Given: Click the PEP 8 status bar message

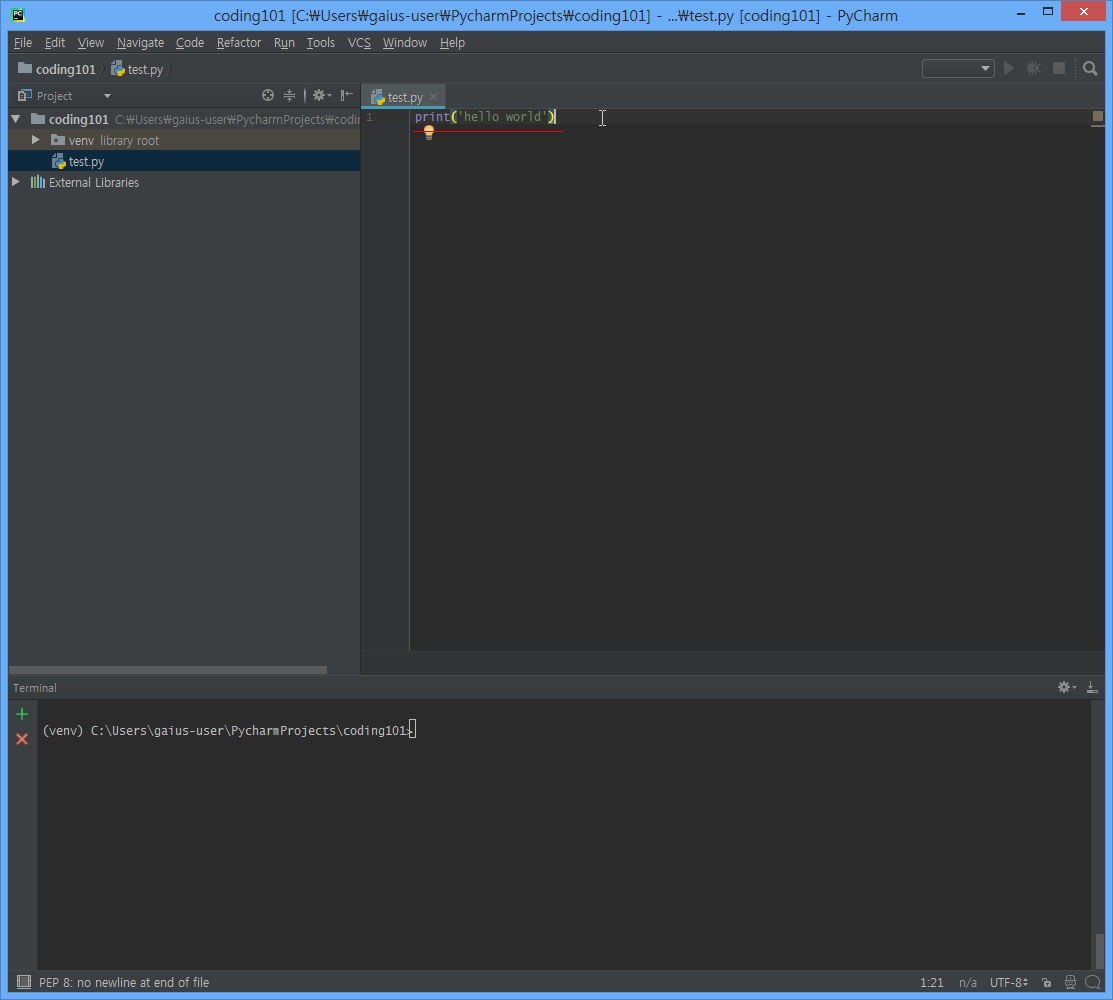Looking at the screenshot, I should tap(124, 982).
